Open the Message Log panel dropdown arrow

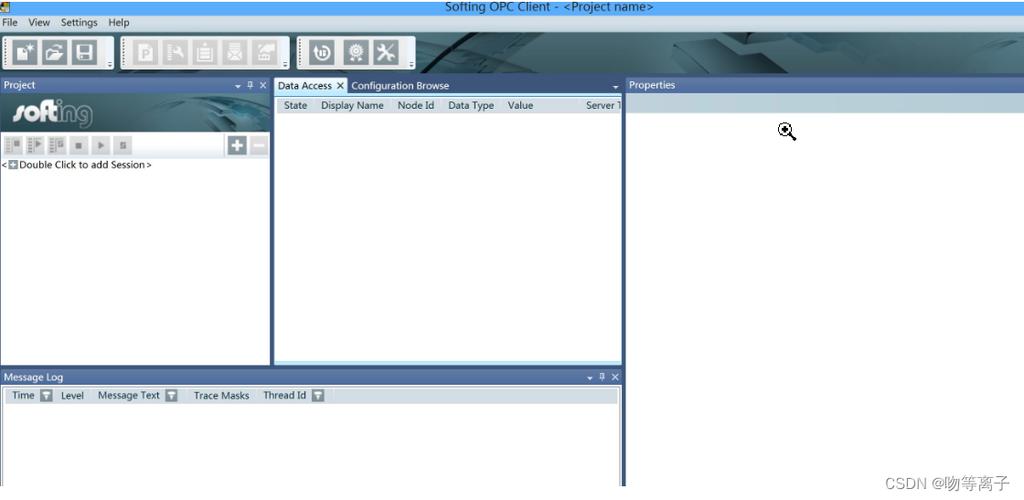tap(590, 378)
